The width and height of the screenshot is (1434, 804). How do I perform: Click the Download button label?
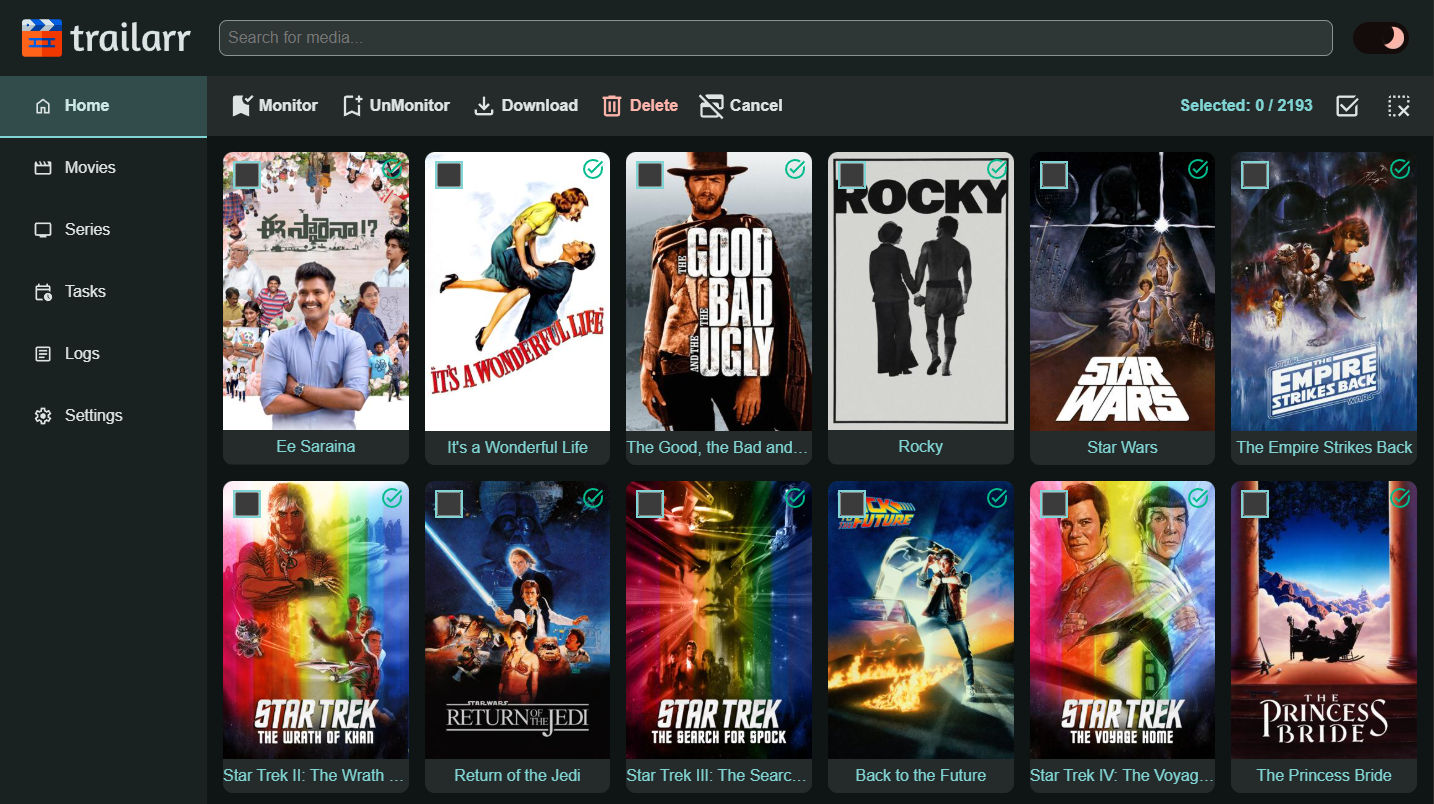(540, 106)
